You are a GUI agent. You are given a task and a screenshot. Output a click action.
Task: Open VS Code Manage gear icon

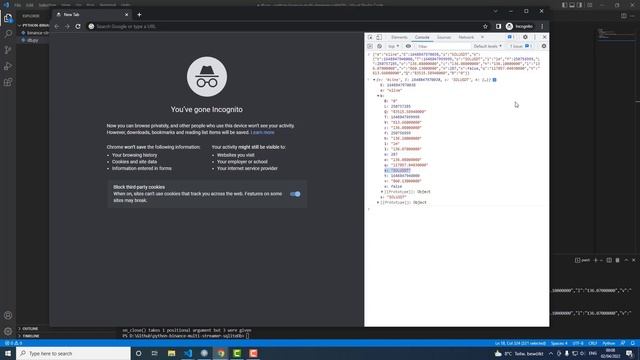[8, 331]
